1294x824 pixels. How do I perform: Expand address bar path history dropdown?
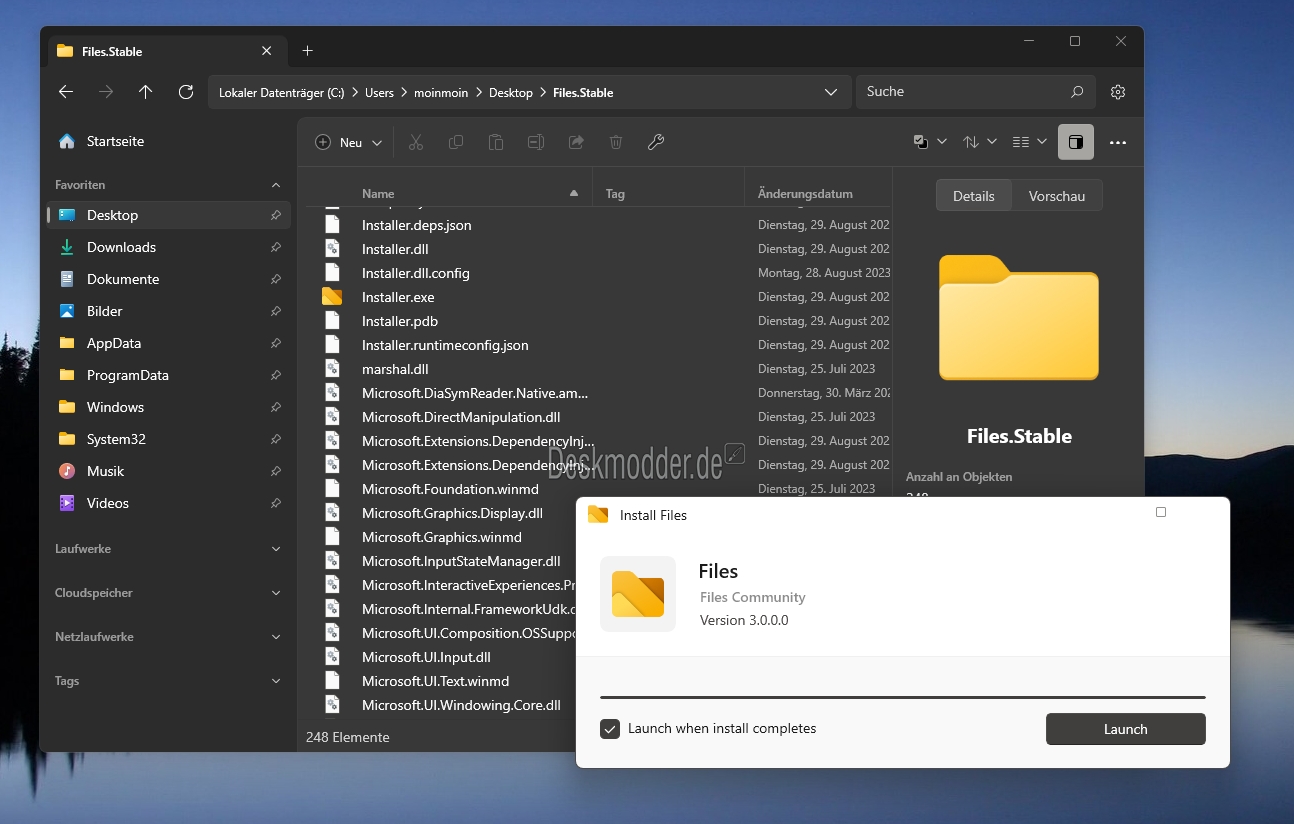(x=831, y=92)
